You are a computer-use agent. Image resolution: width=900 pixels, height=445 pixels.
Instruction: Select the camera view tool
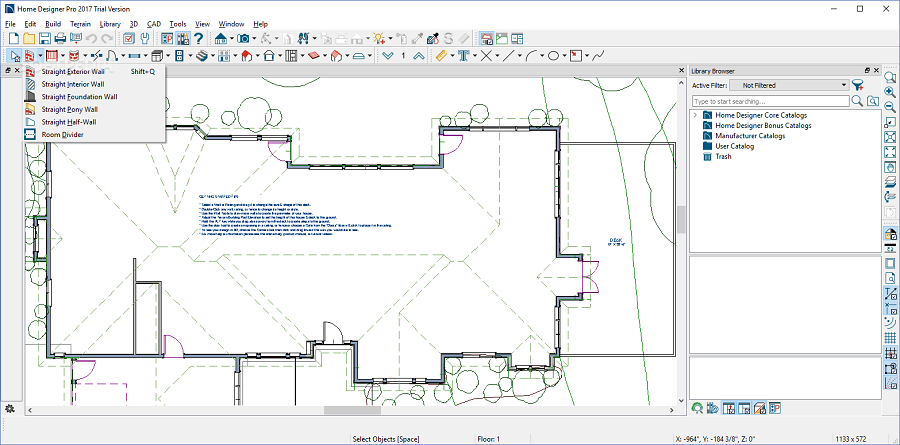243,38
